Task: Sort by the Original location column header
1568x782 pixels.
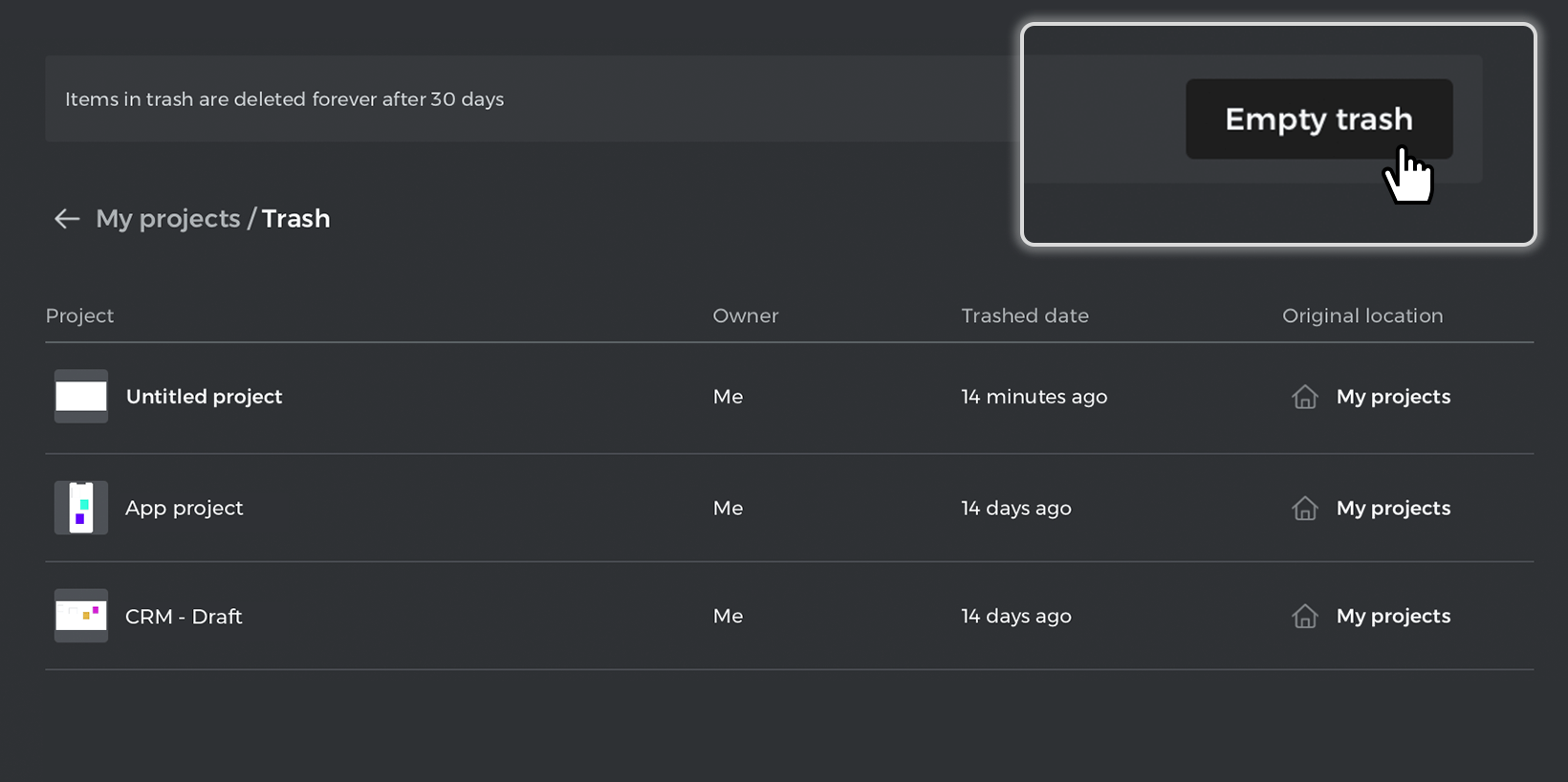Action: point(1362,315)
